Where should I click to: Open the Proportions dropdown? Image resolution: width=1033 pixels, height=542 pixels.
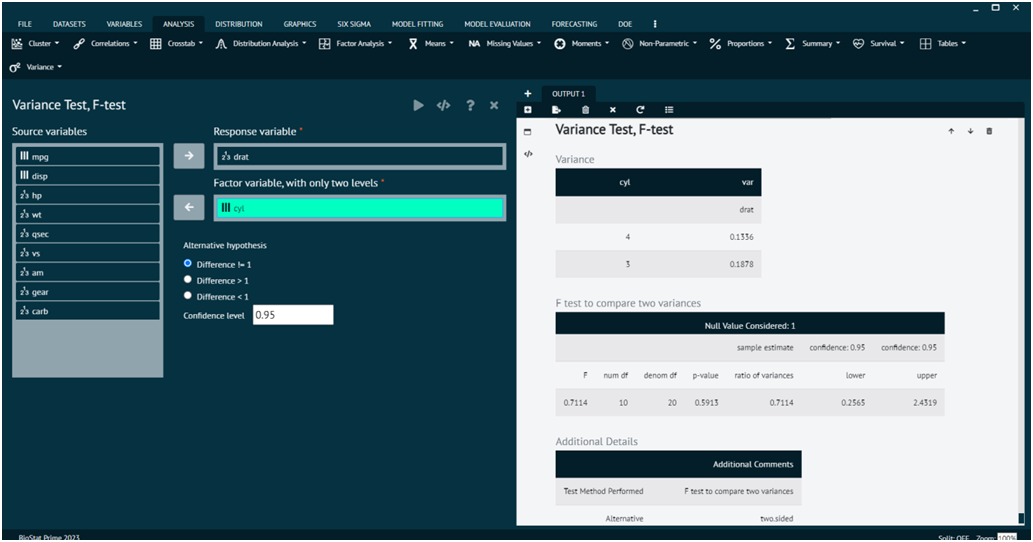741,43
